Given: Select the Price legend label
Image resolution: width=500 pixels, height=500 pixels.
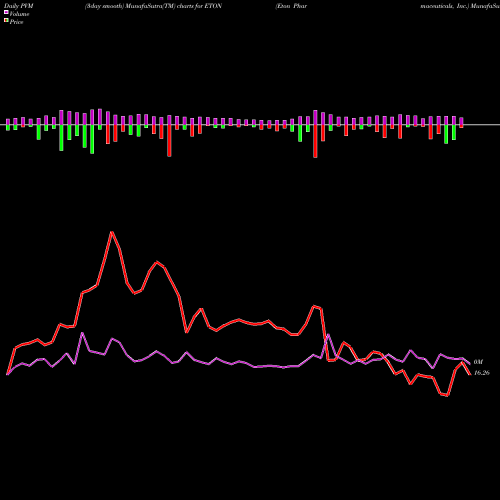Looking at the screenshot, I should pos(16,22).
